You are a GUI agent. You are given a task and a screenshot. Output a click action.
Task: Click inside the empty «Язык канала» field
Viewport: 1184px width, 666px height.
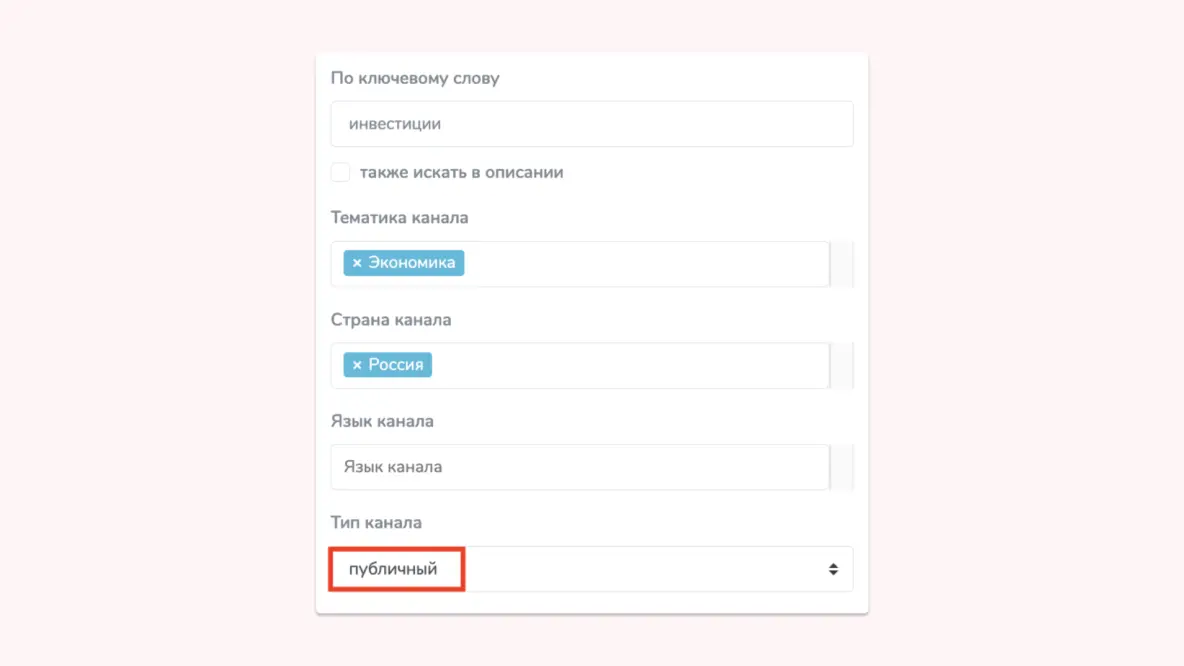pyautogui.click(x=580, y=466)
